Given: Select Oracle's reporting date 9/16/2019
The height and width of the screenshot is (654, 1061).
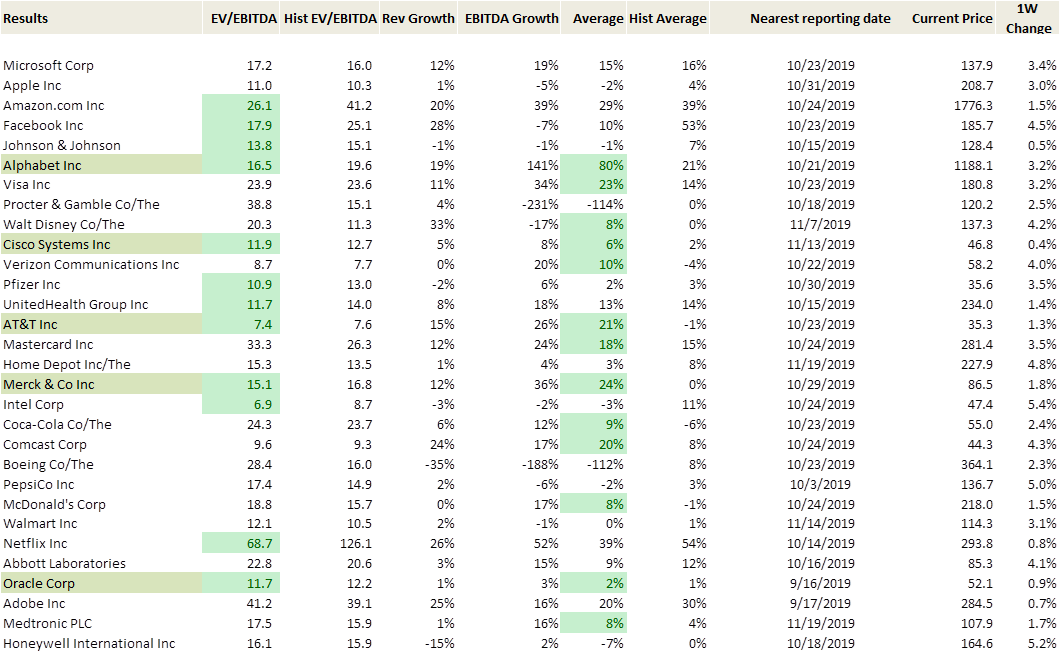Looking at the screenshot, I should 820,583.
